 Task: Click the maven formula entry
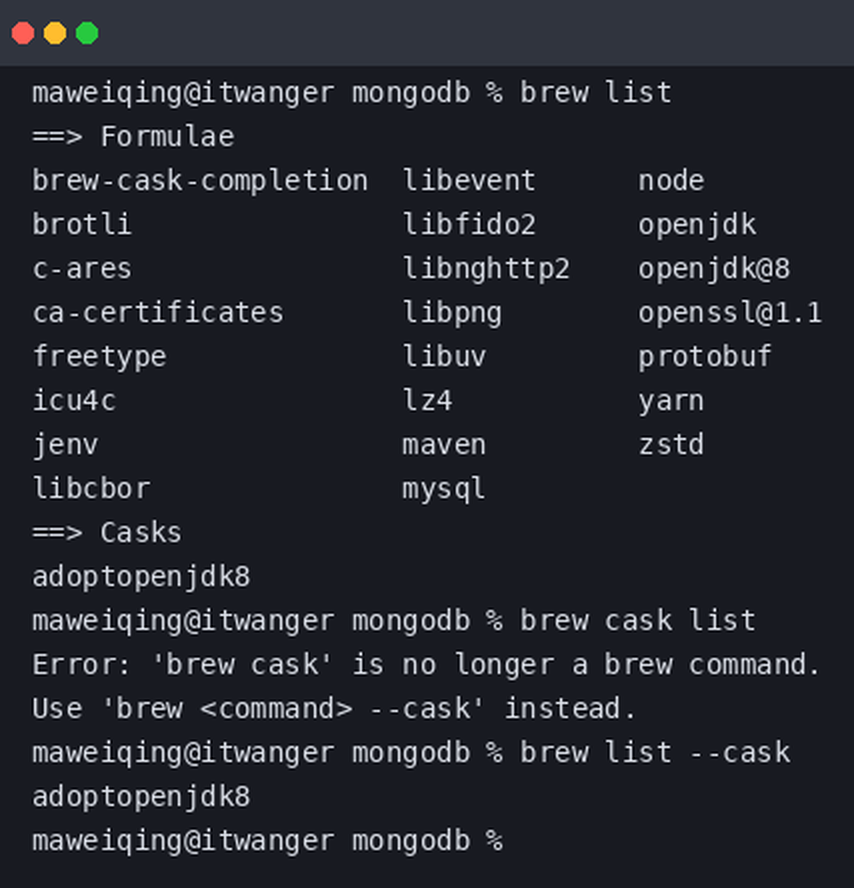[x=444, y=445]
